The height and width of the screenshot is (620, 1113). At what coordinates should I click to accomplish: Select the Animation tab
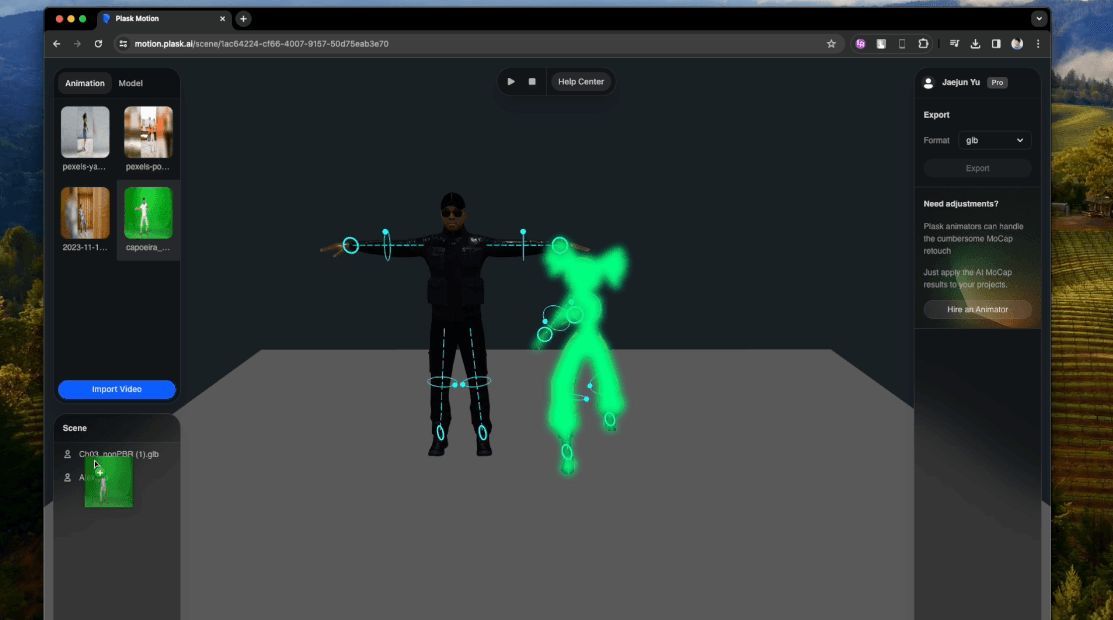pos(84,83)
